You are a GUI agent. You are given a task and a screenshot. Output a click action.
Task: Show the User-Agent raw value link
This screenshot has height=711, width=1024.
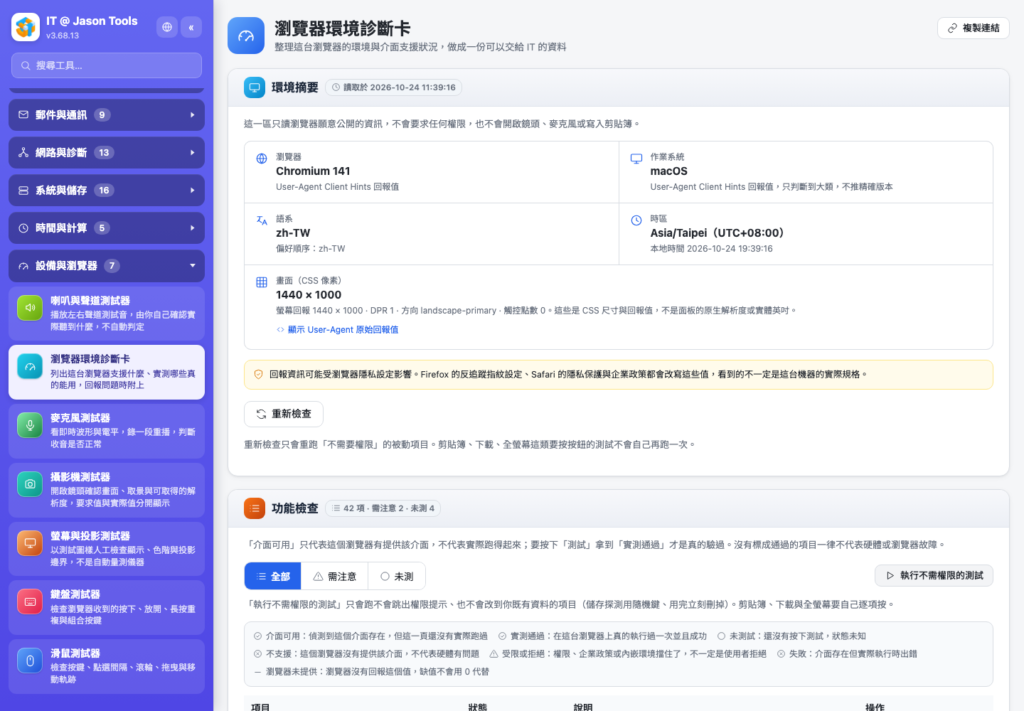tap(337, 330)
